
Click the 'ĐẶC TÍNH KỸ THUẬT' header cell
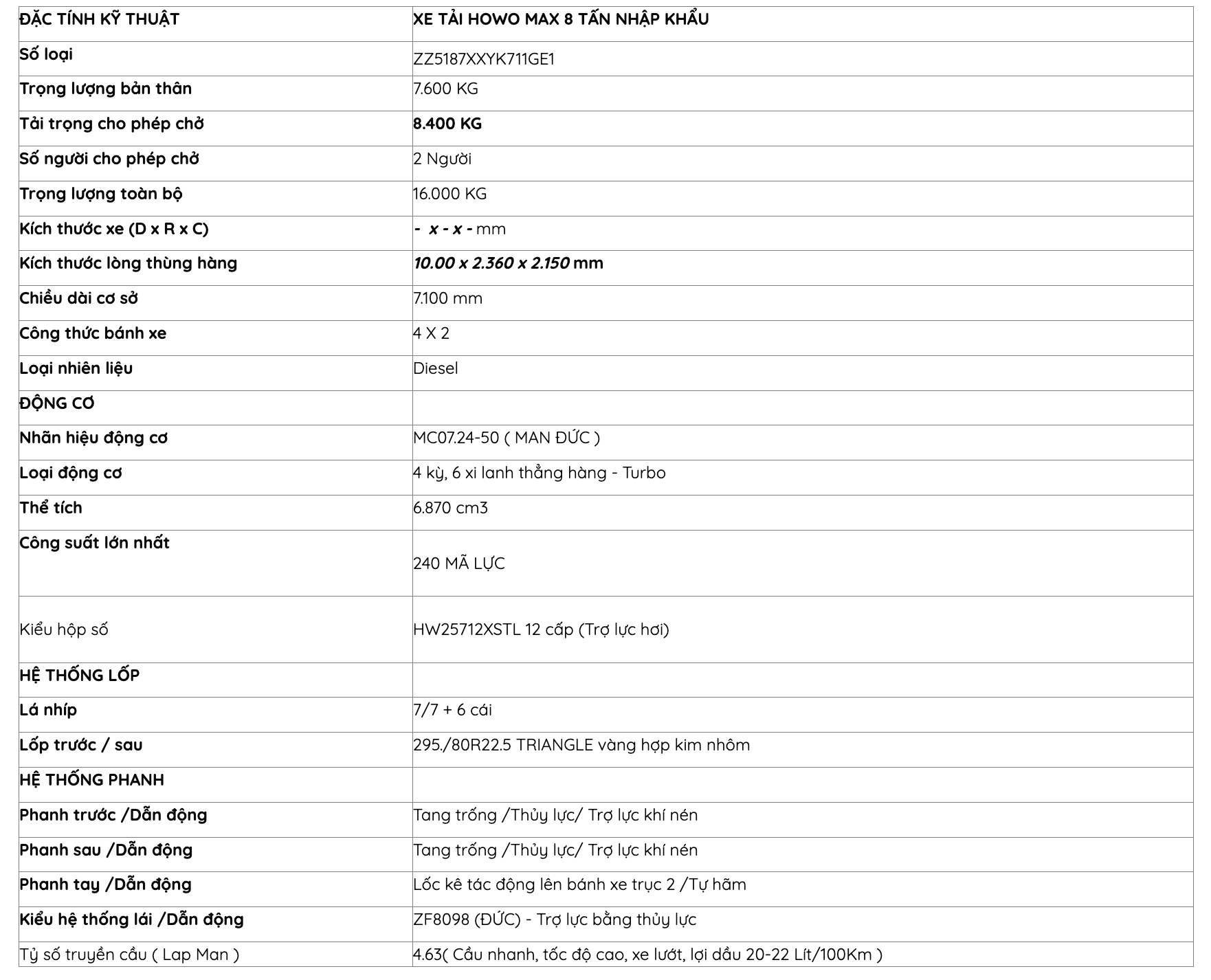pos(99,19)
